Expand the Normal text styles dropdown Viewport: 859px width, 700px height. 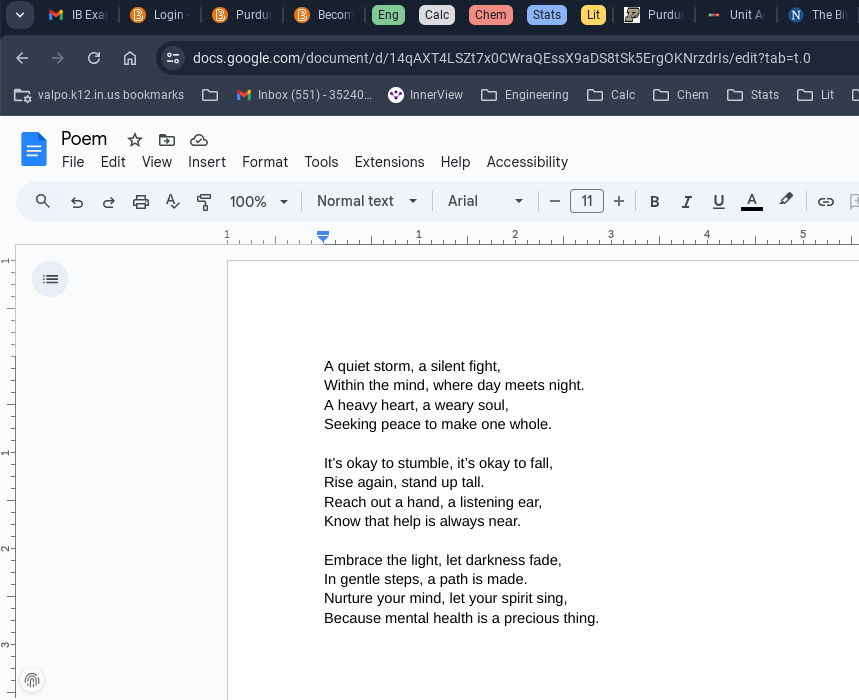[367, 201]
